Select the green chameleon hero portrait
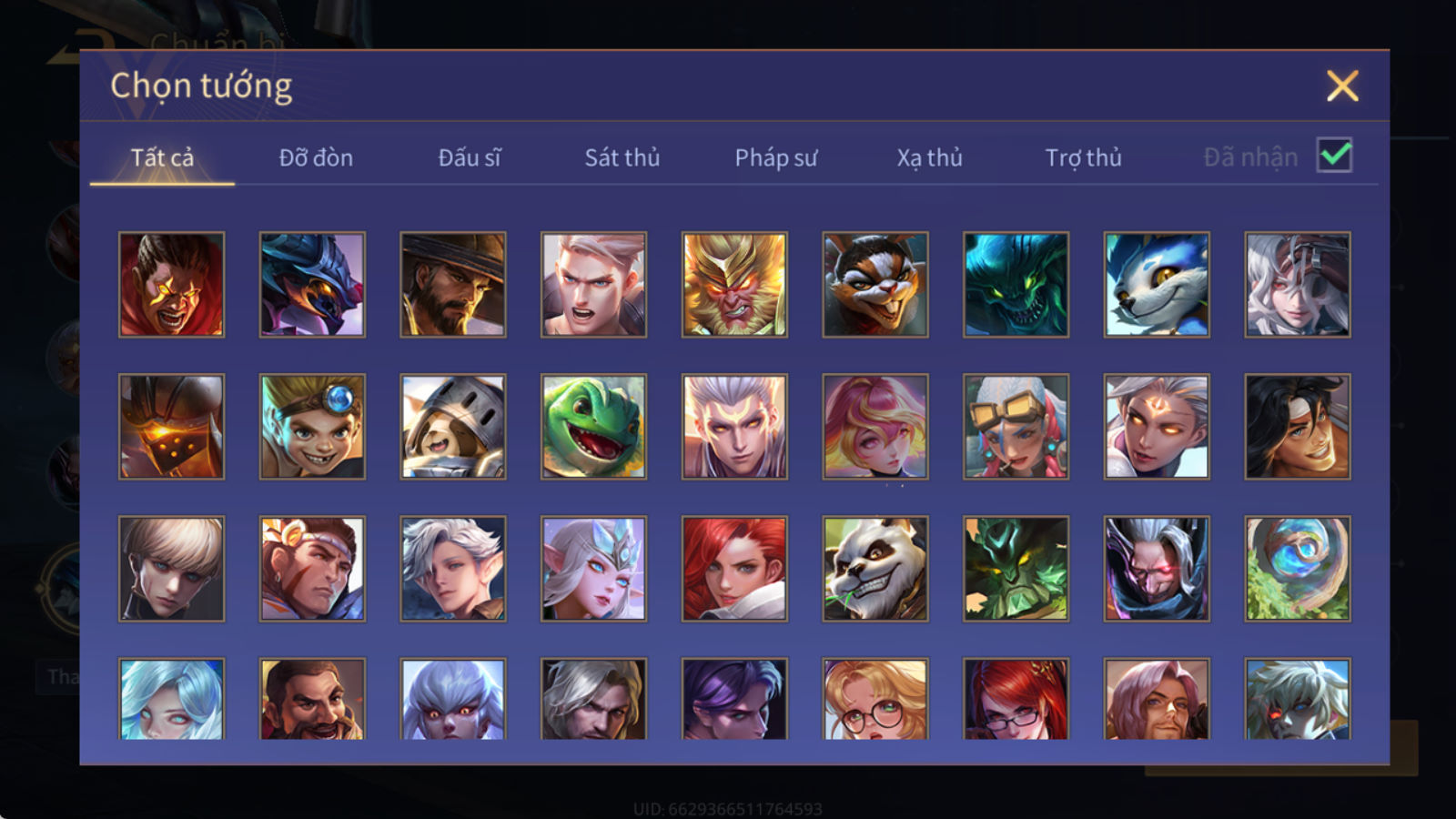Screen dimensions: 1456x819 tap(593, 427)
